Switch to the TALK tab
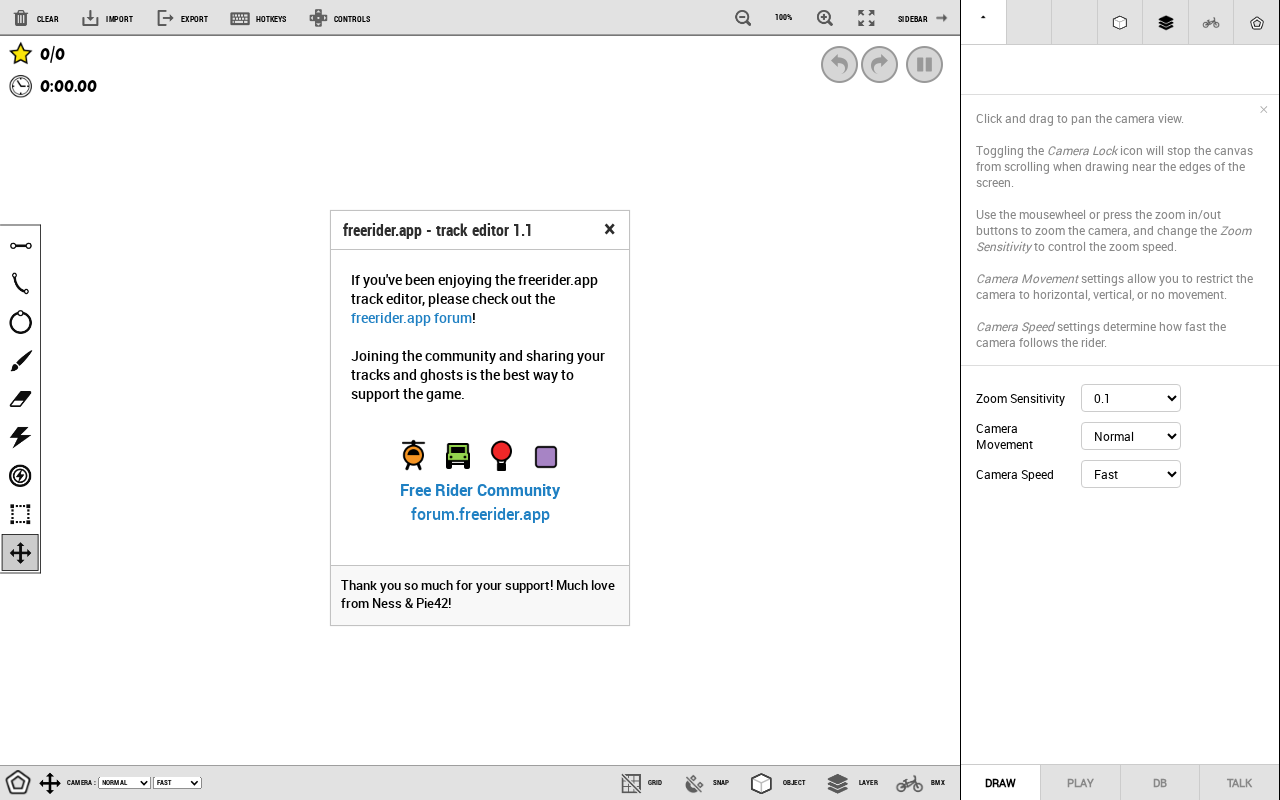 1240,783
